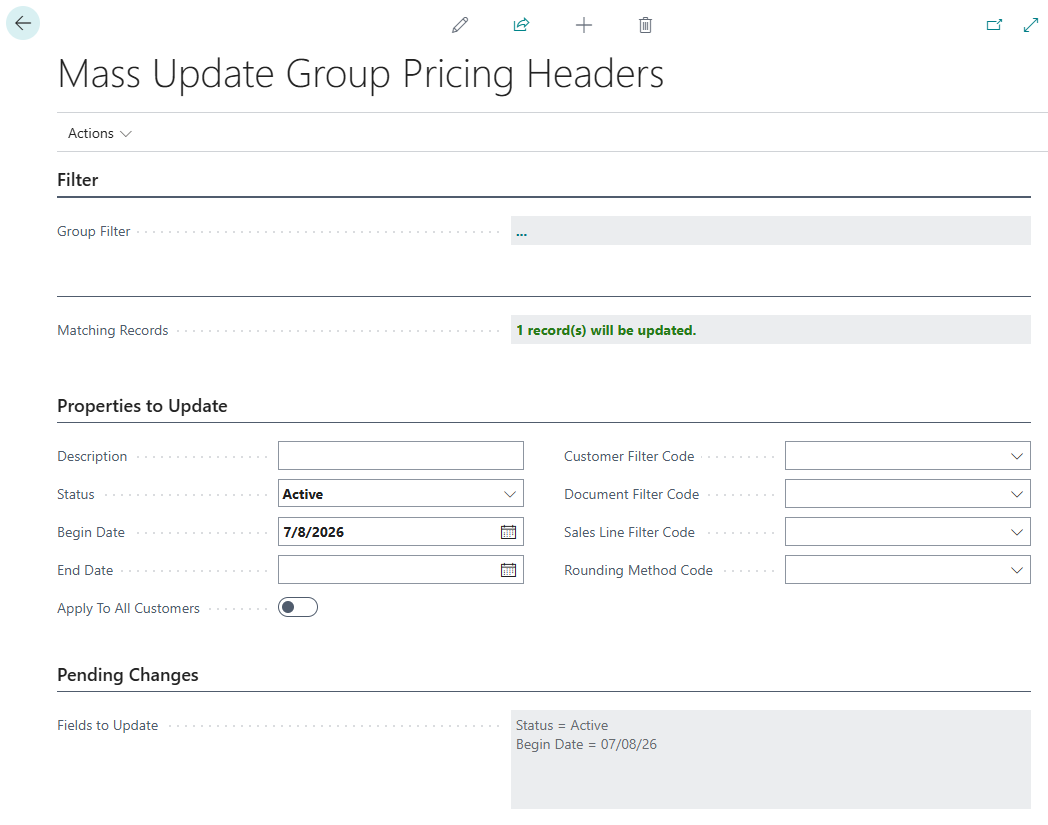
Task: Delete using the trash can icon
Action: [x=645, y=25]
